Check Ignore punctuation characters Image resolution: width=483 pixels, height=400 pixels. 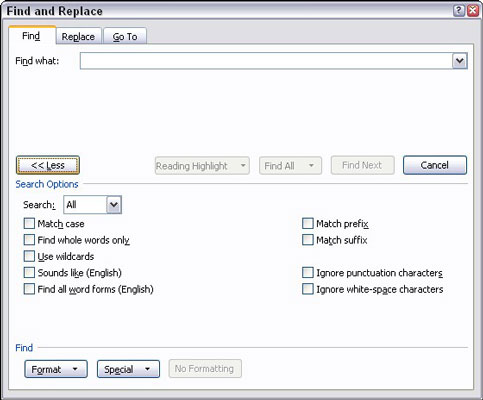coord(308,272)
